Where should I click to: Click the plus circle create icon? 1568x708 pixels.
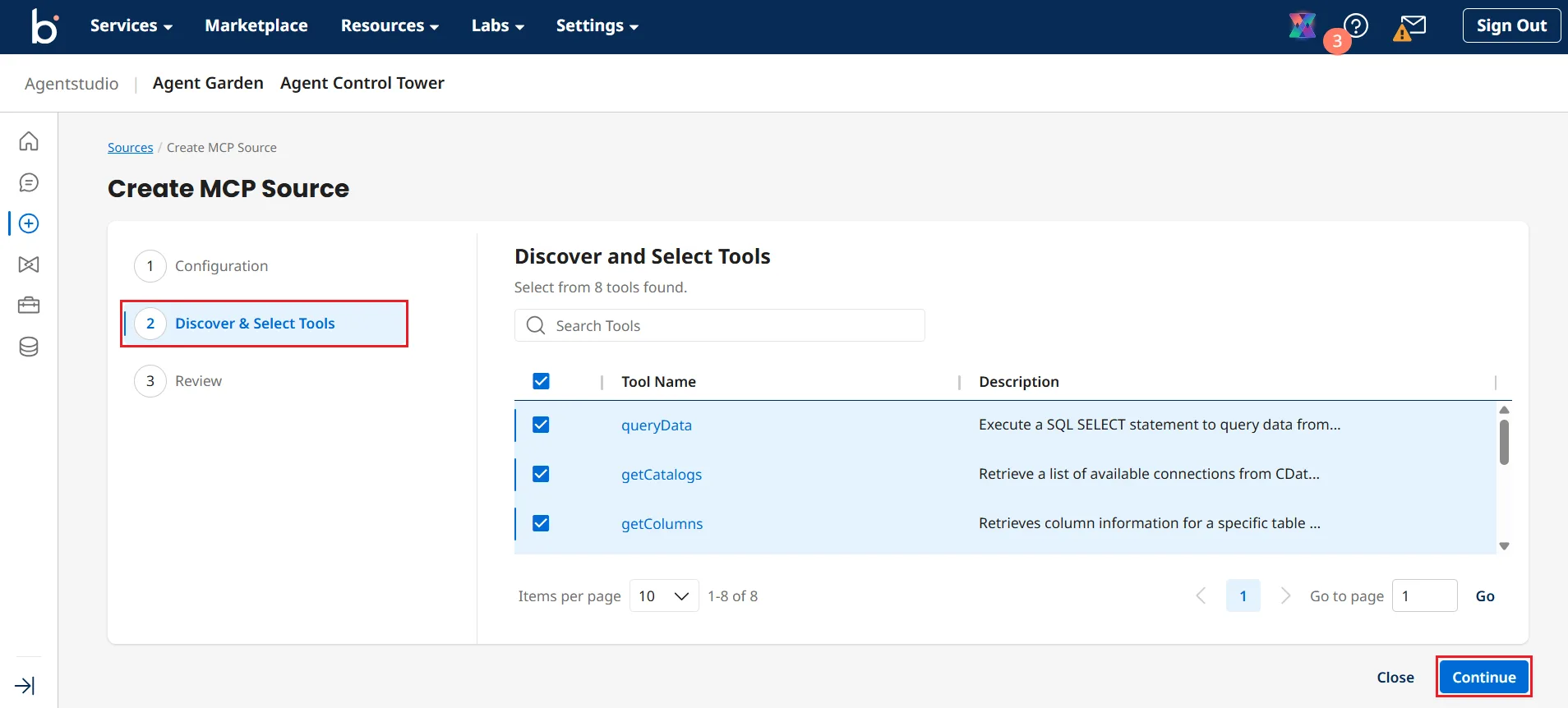29,223
